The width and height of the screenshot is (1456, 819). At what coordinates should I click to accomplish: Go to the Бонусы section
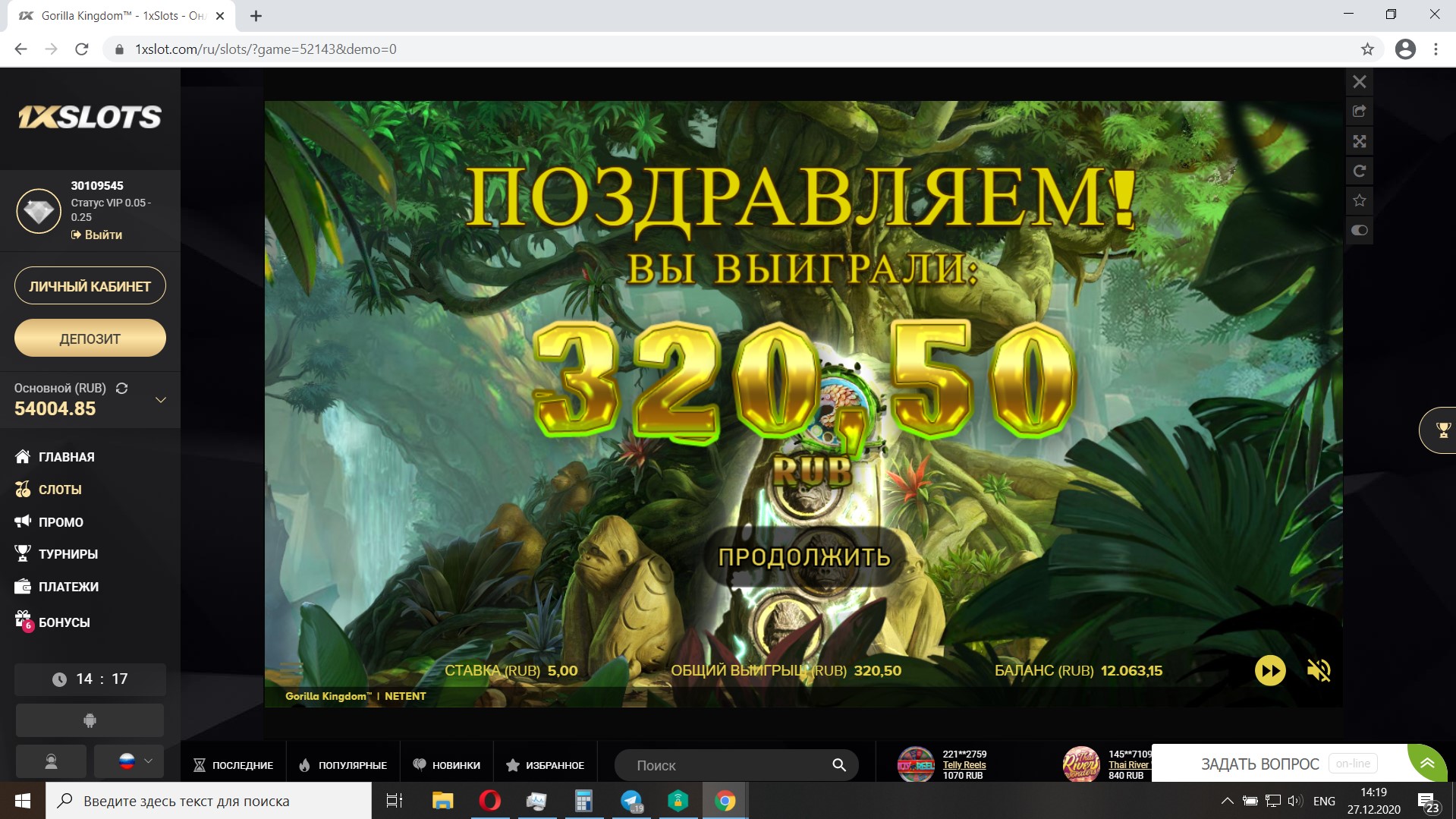(64, 622)
